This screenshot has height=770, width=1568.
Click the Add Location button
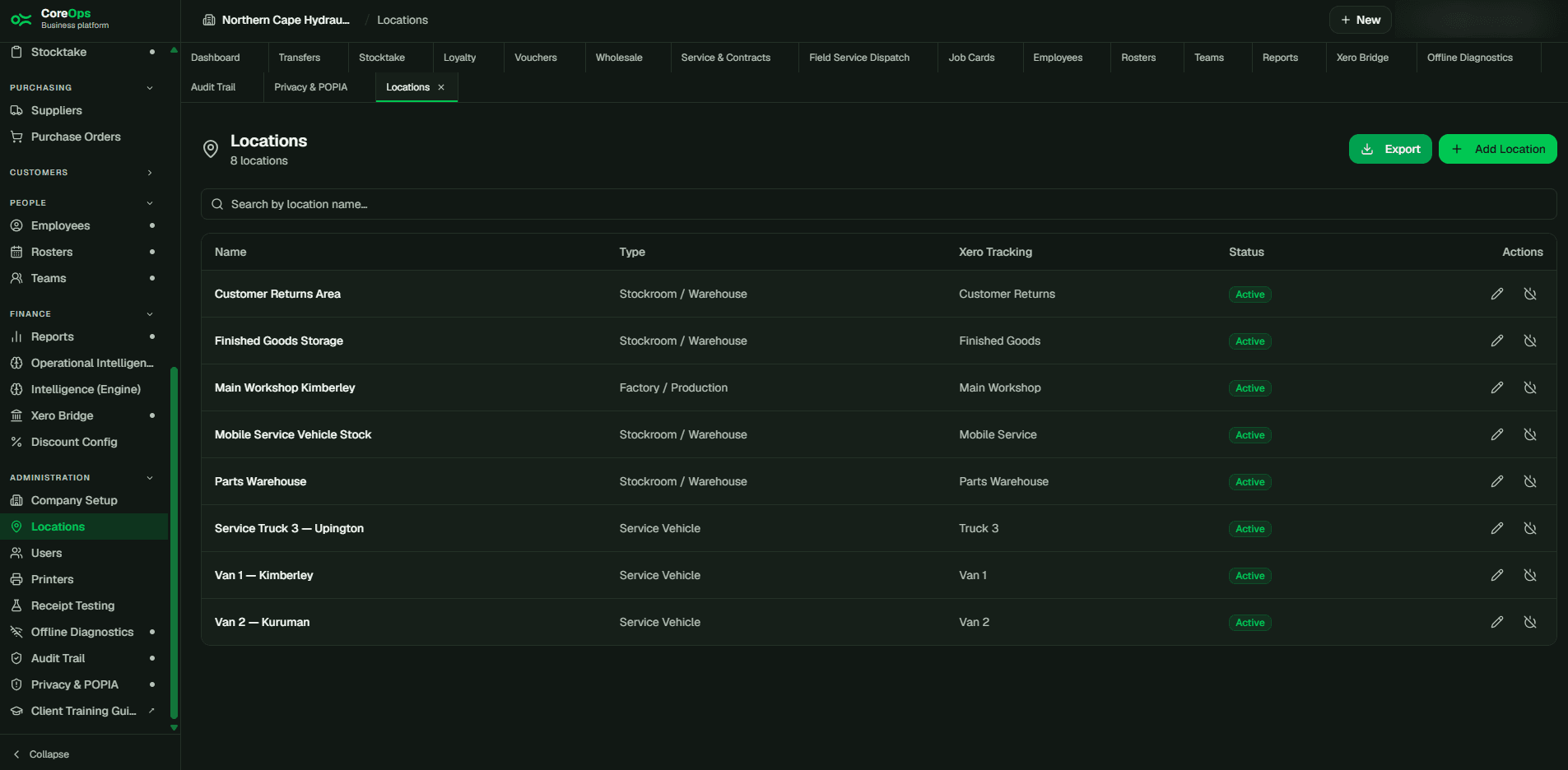[x=1498, y=149]
